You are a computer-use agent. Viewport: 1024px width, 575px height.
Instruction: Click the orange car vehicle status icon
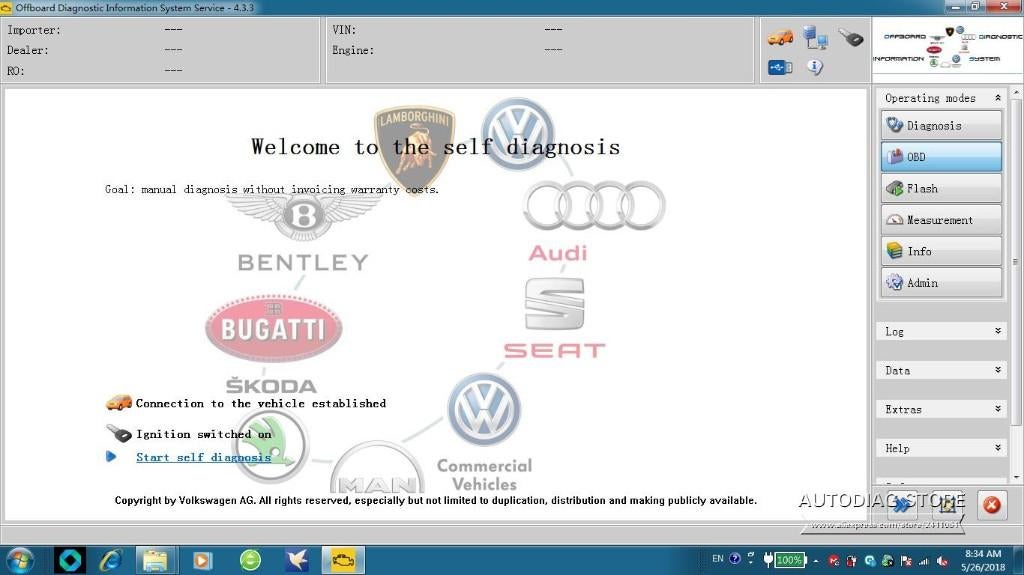click(x=780, y=38)
